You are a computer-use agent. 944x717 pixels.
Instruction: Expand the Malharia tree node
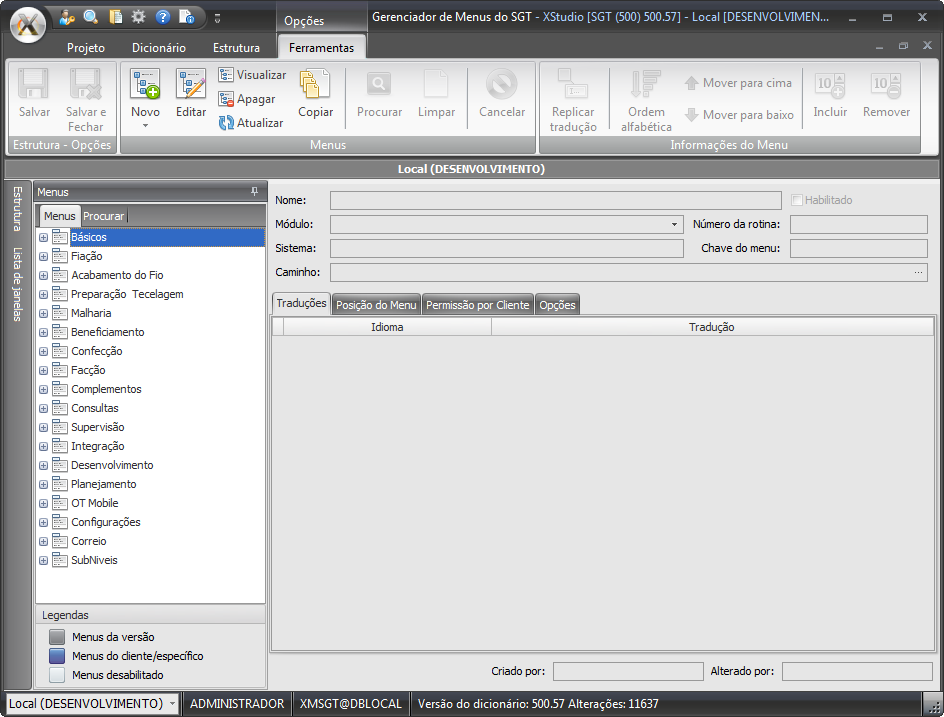click(x=43, y=314)
